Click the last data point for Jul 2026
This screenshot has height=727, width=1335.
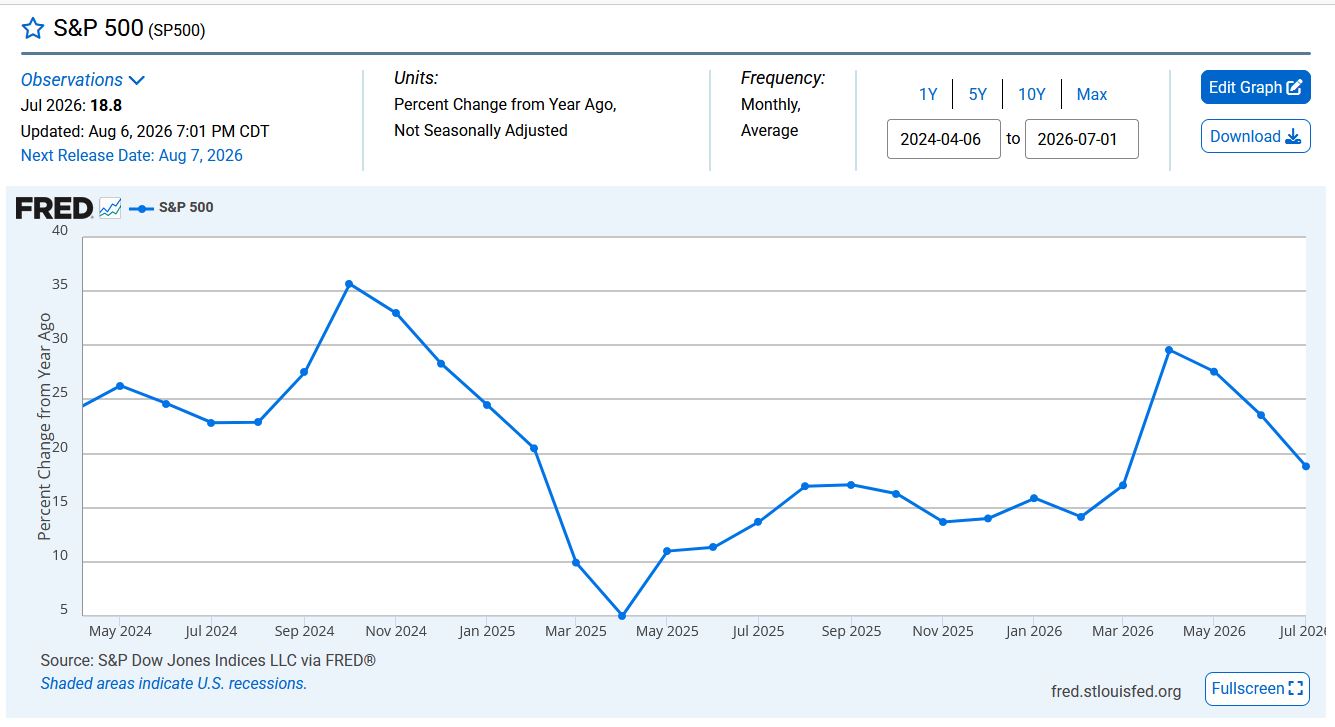(1305, 466)
